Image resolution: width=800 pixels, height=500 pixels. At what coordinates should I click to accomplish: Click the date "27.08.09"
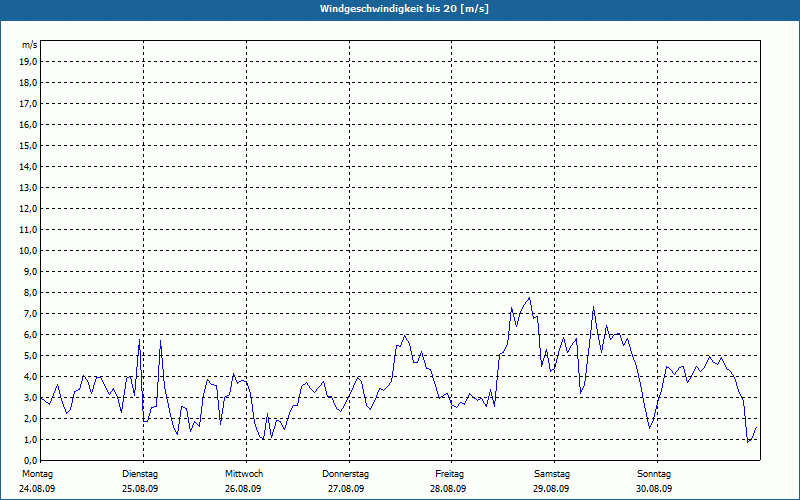pos(346,489)
